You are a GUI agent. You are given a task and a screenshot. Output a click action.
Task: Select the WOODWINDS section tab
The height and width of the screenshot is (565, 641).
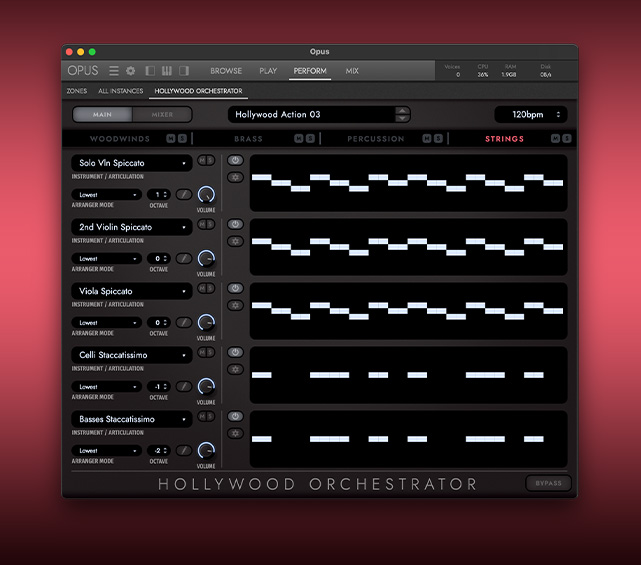click(x=120, y=139)
